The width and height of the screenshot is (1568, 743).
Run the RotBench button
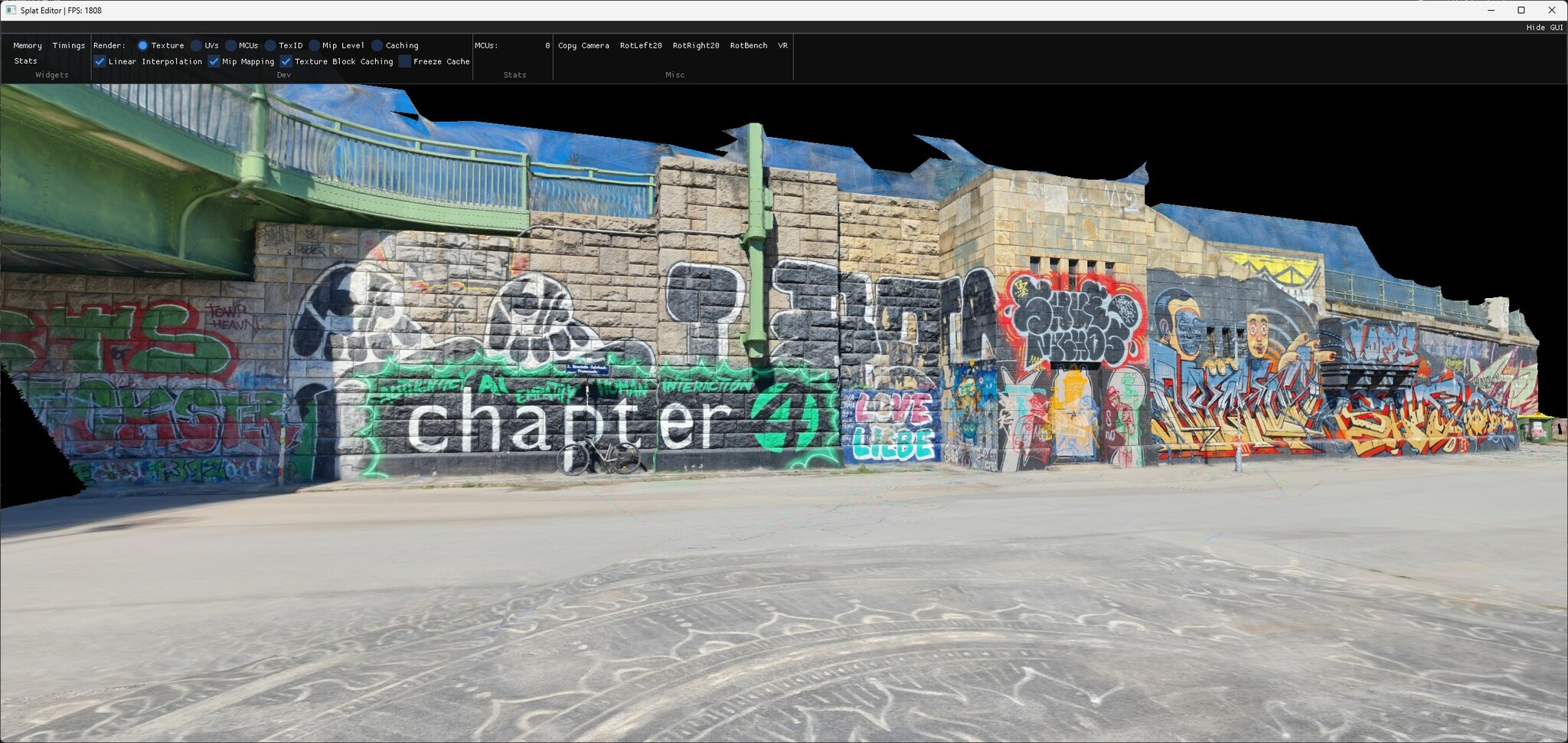[748, 46]
